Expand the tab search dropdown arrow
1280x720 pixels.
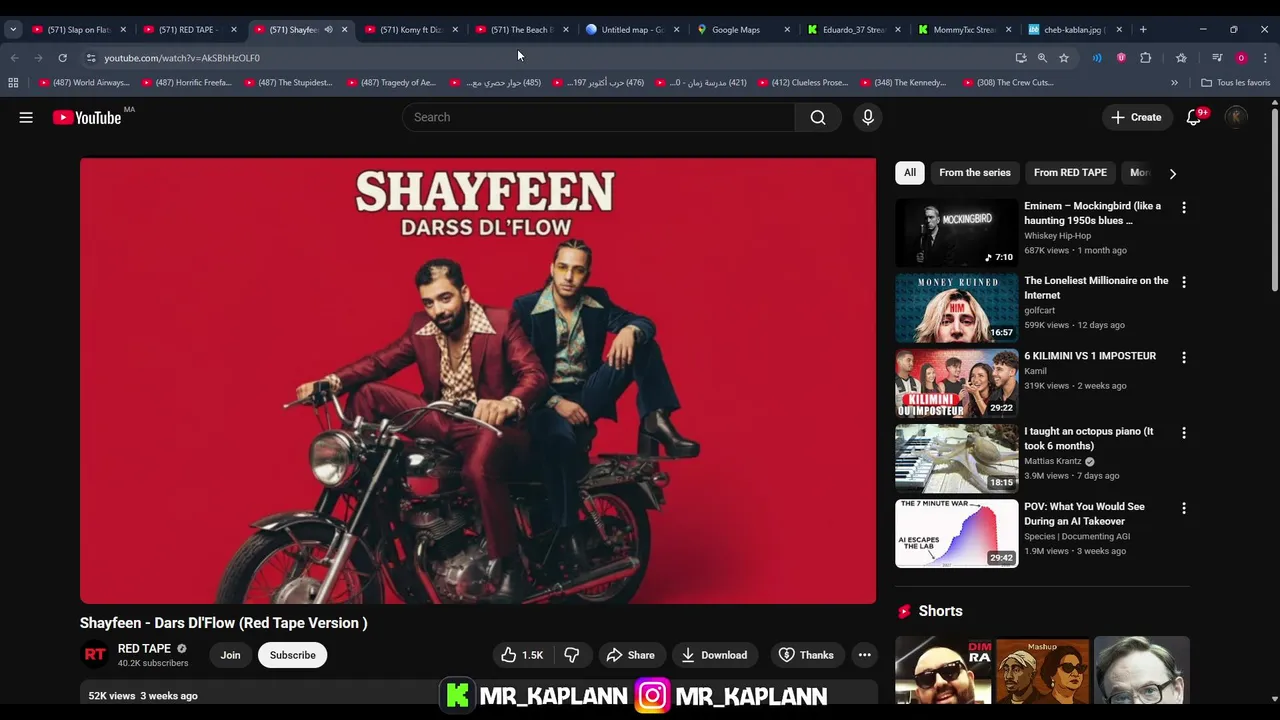click(x=13, y=29)
